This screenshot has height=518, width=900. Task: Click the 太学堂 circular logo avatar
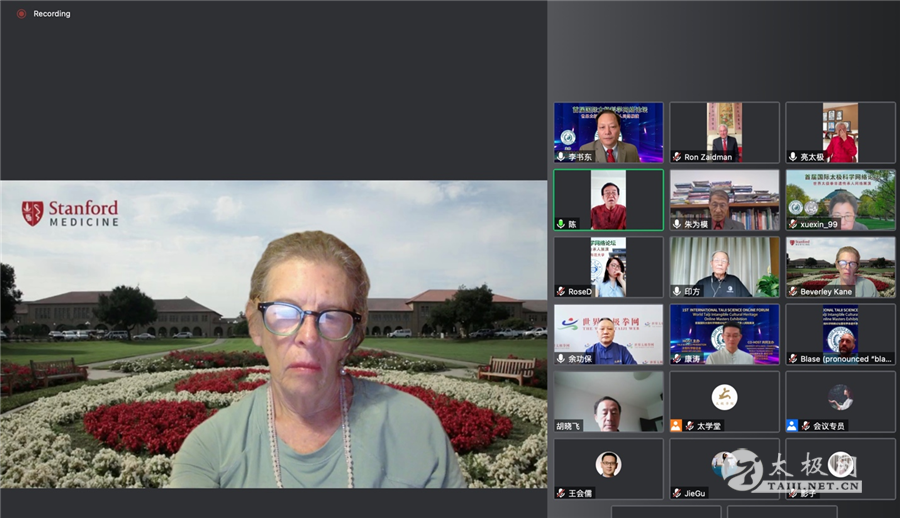point(724,397)
